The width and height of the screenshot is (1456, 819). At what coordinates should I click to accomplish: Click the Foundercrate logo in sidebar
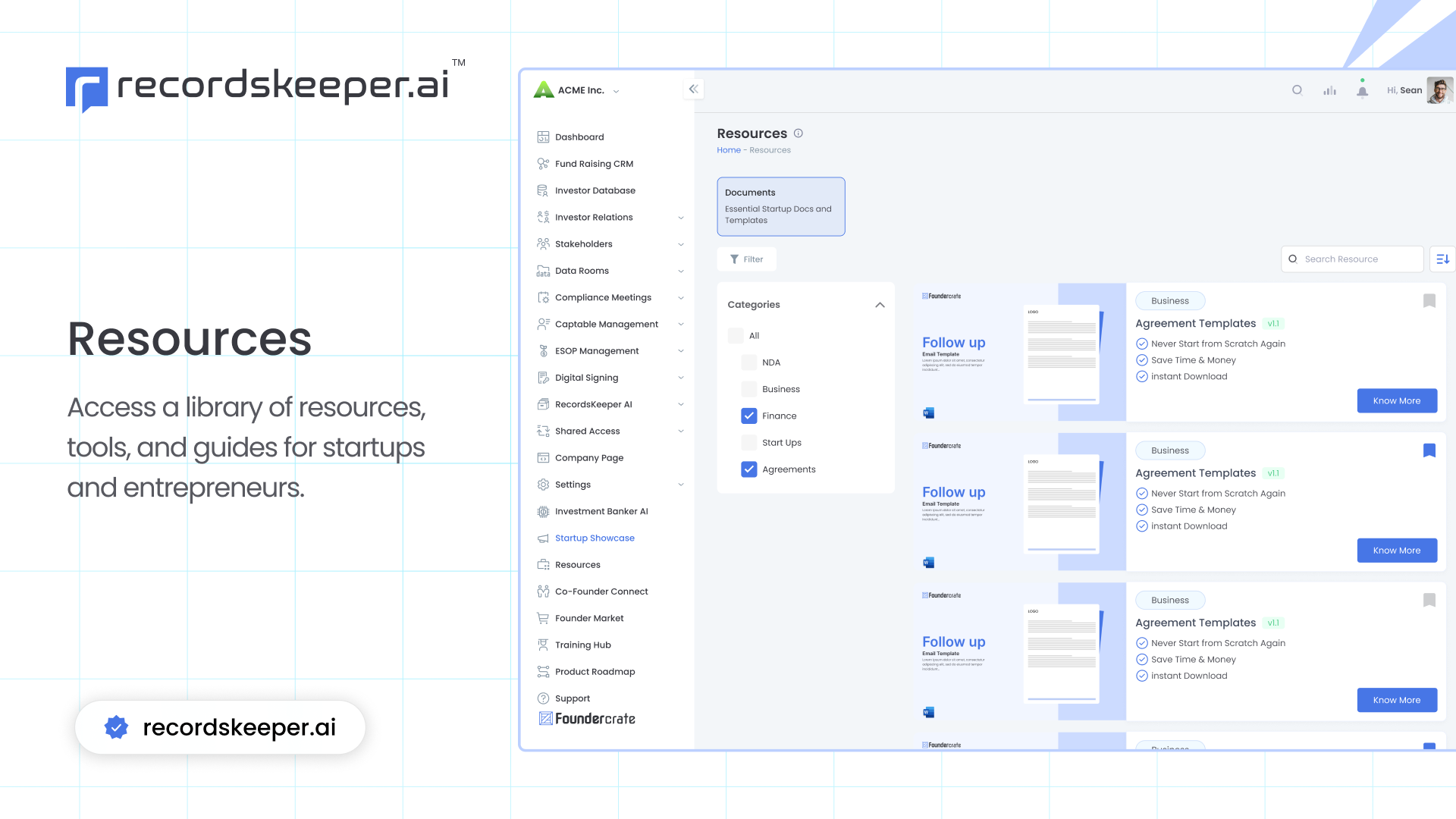pyautogui.click(x=587, y=718)
